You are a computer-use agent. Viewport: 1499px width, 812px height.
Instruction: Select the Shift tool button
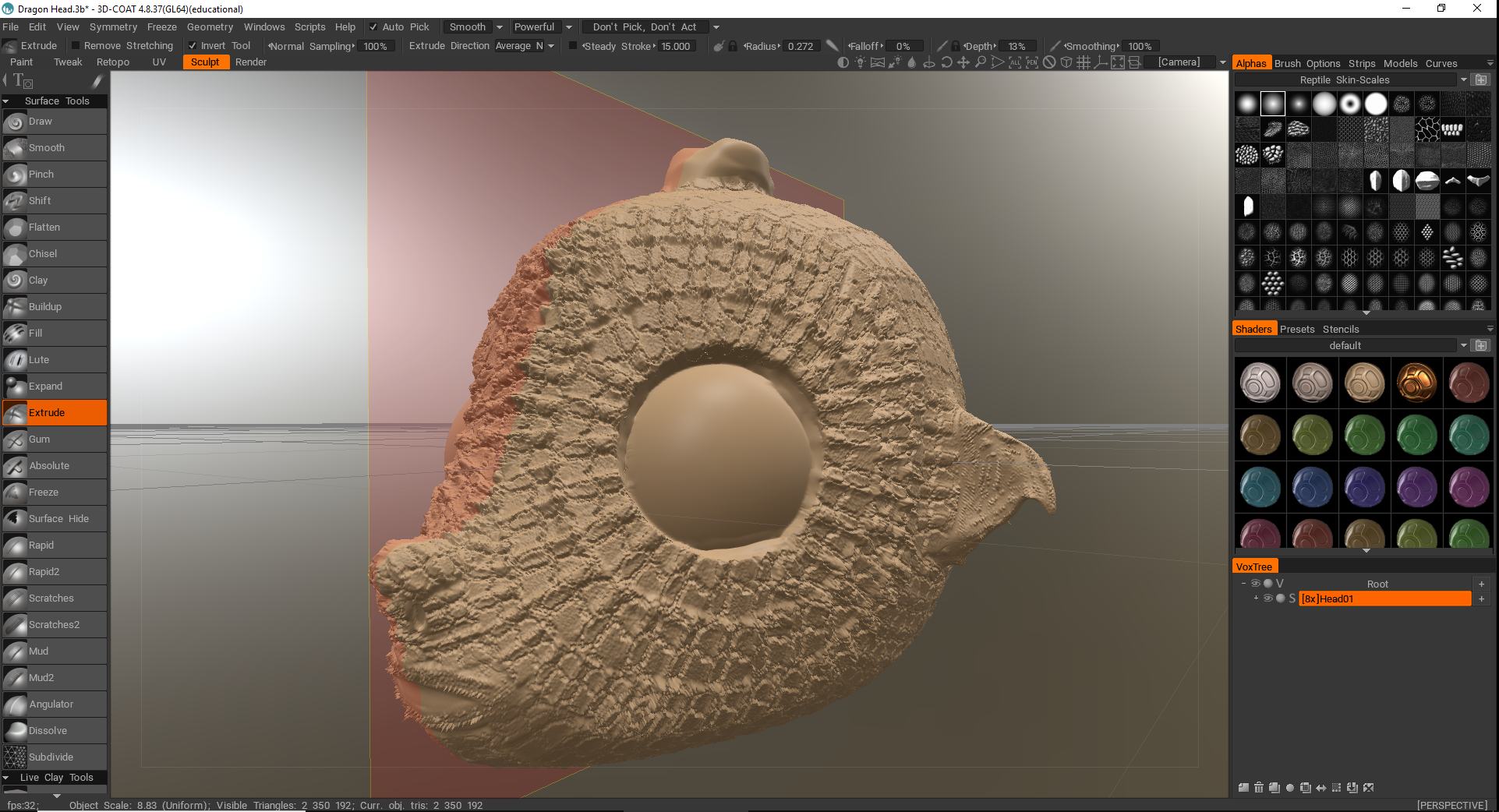55,201
